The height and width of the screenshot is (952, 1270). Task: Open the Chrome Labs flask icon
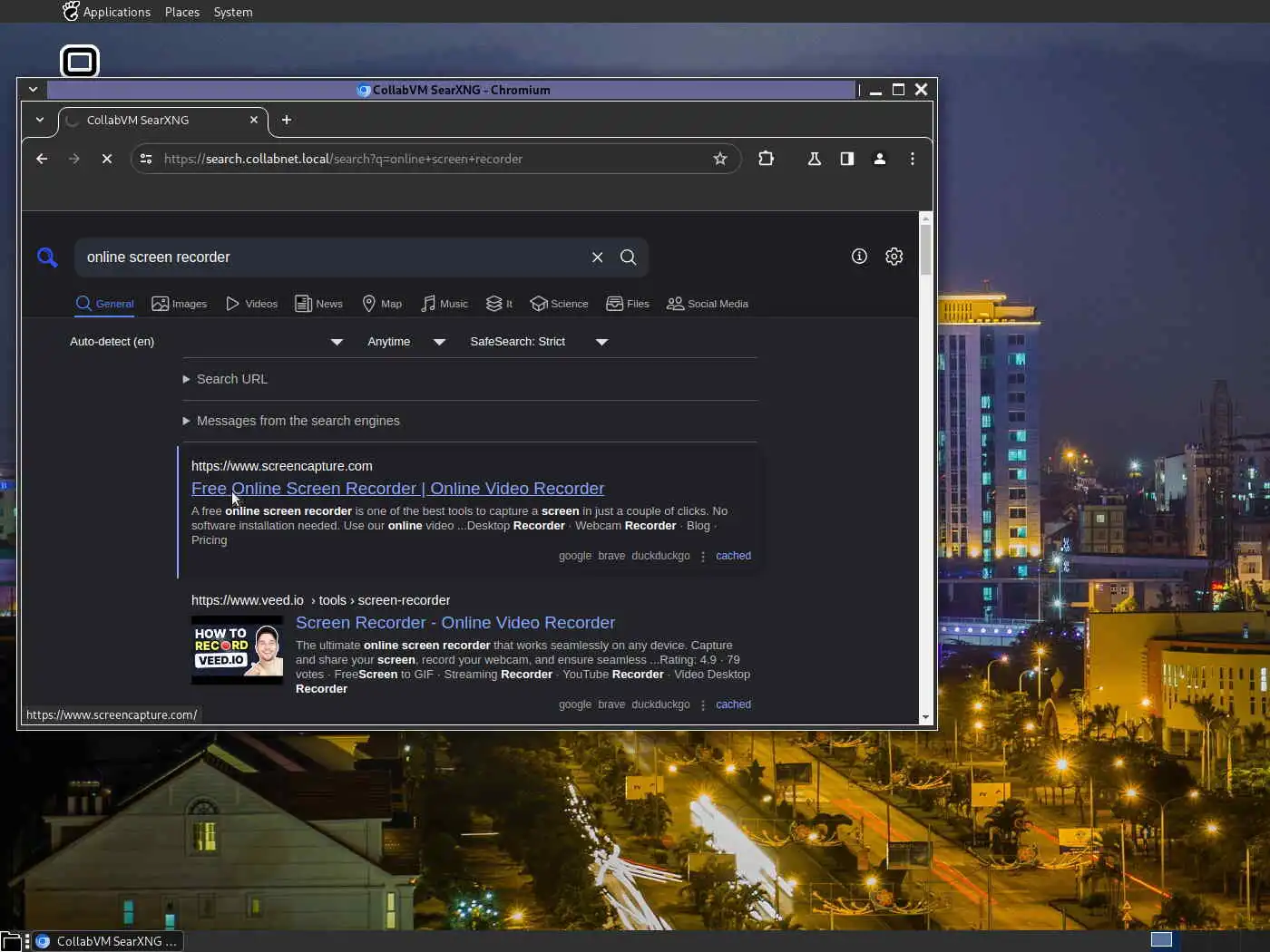[815, 159]
